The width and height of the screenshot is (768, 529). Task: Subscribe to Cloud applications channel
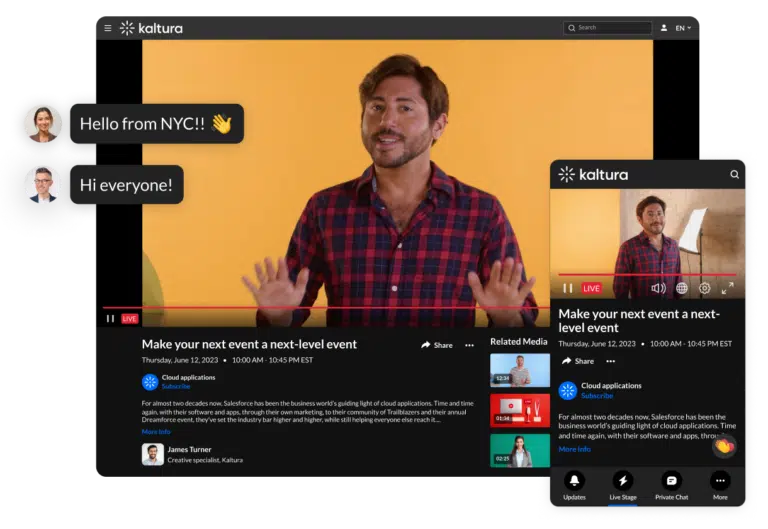(x=176, y=386)
